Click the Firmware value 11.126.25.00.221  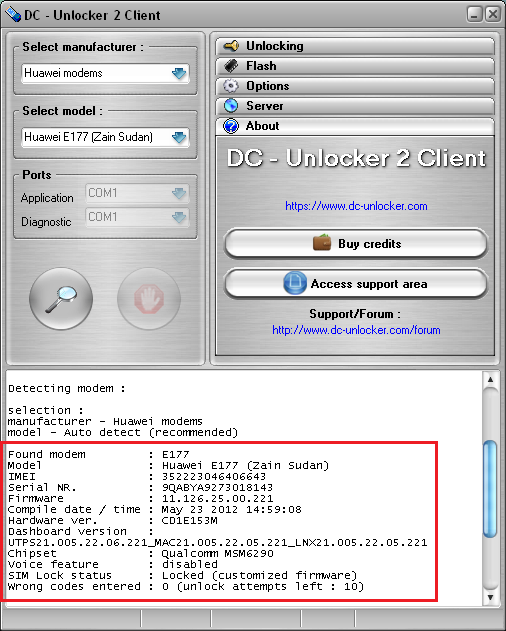[217, 498]
